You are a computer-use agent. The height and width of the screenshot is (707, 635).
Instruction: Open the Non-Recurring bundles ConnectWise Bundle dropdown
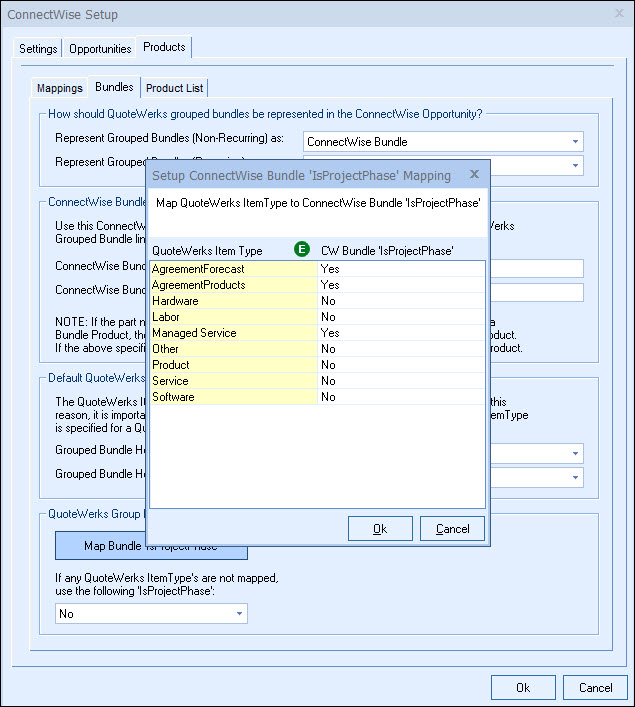point(443,142)
